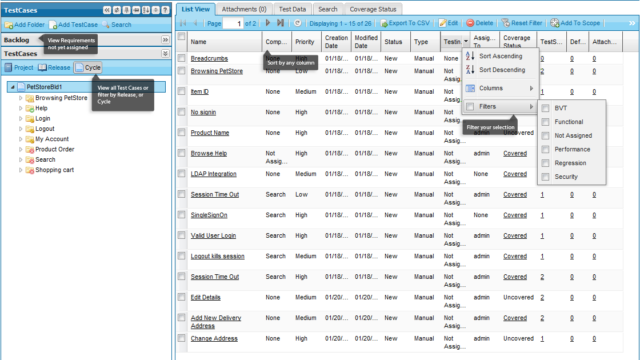
Task: Open help with the question mark icon
Action: point(165,10)
